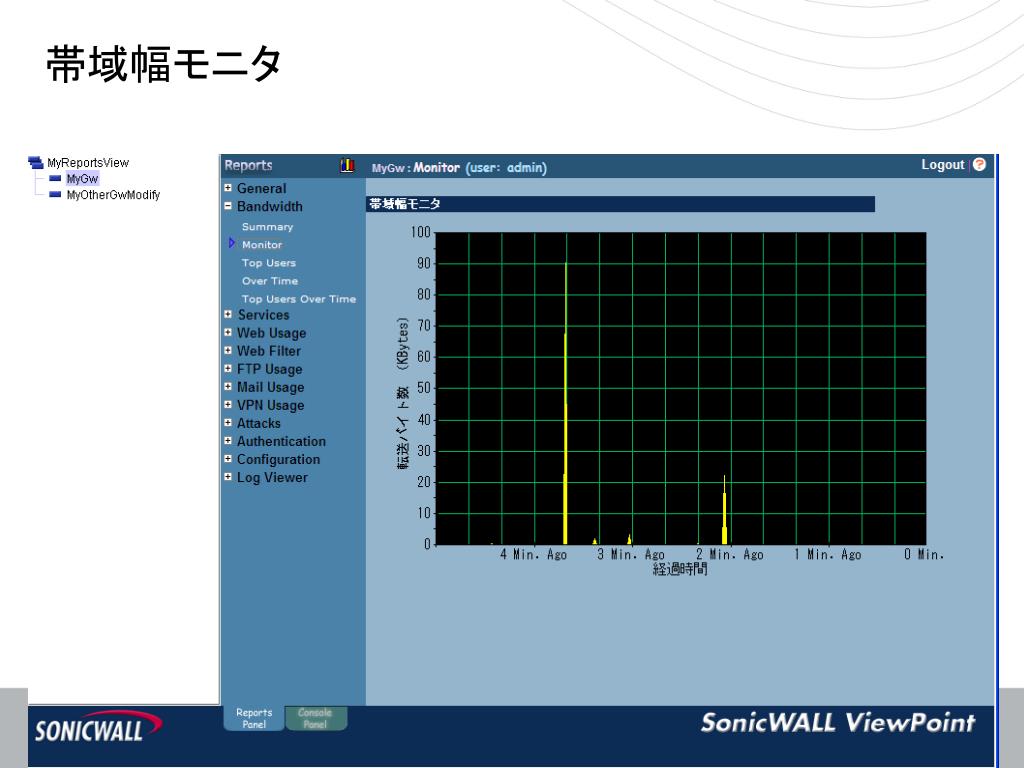1024x768 pixels.
Task: Click the tallest yellow spike in graph
Action: [x=566, y=400]
